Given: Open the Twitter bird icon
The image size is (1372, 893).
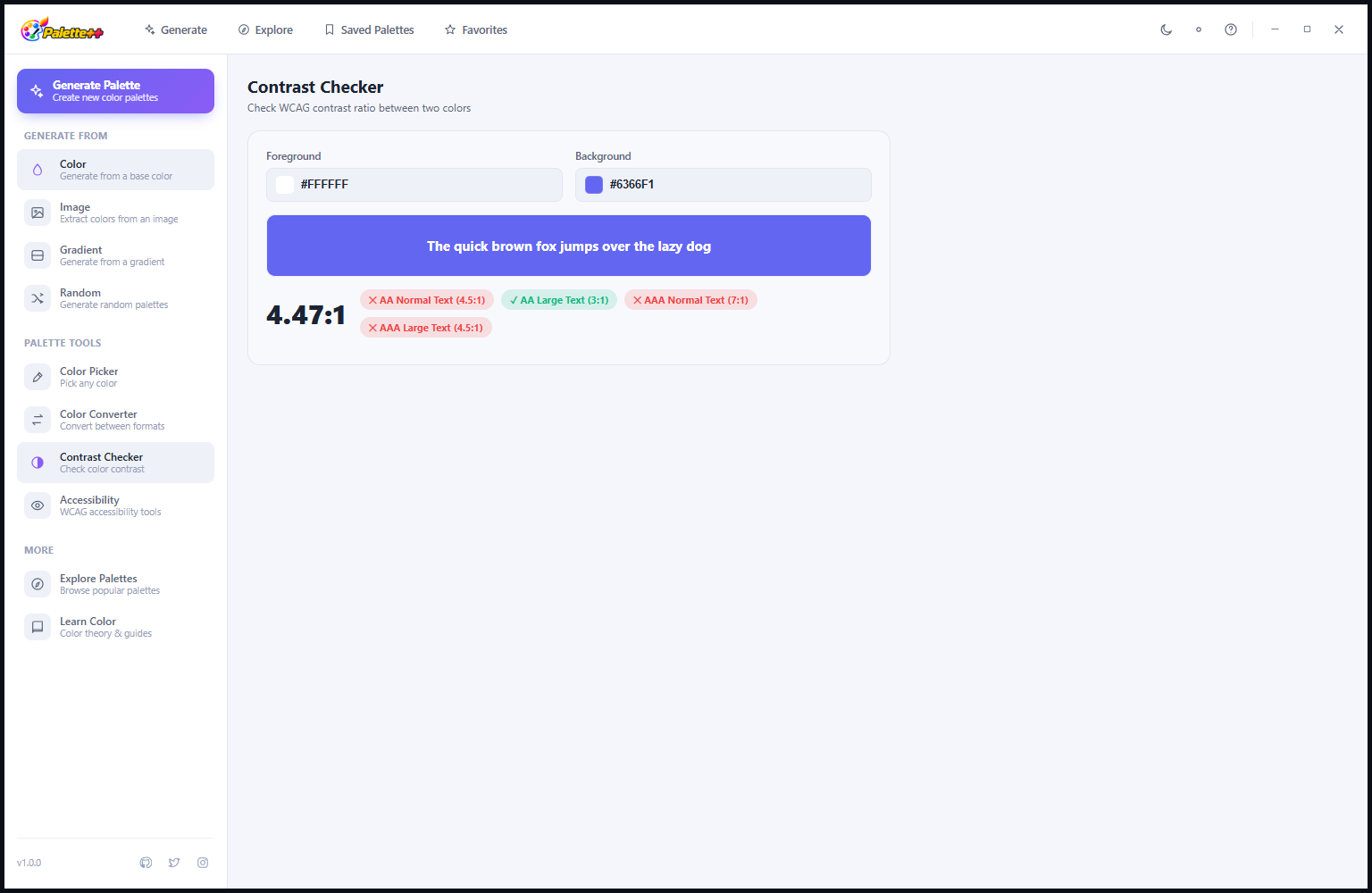Looking at the screenshot, I should point(174,863).
